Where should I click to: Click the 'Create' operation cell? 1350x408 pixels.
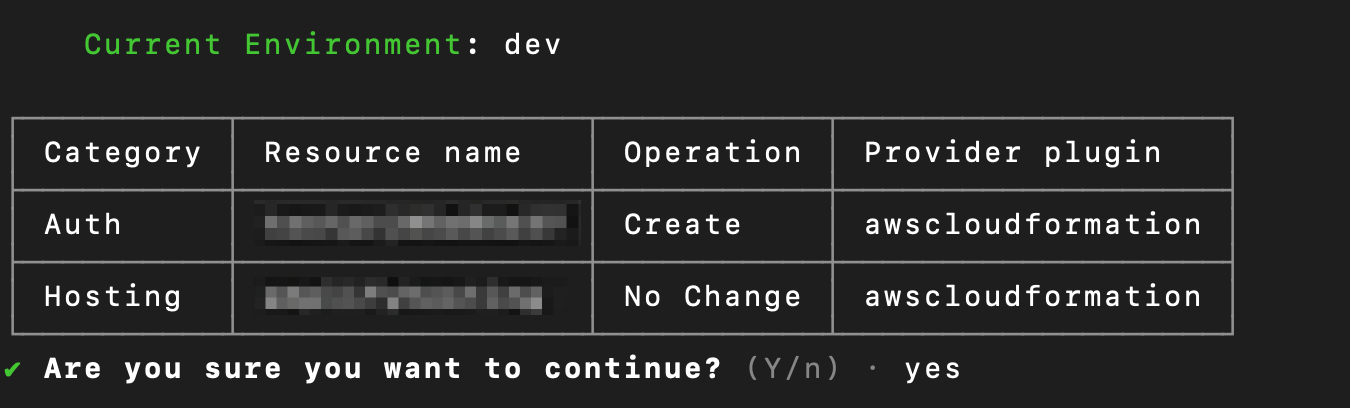(x=683, y=224)
